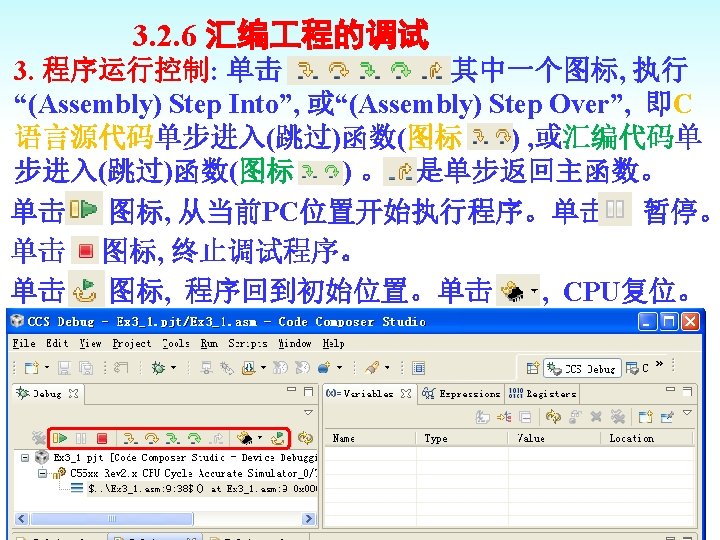Click the Suspend pause icon in Debug toolbar

pyautogui.click(x=81, y=438)
